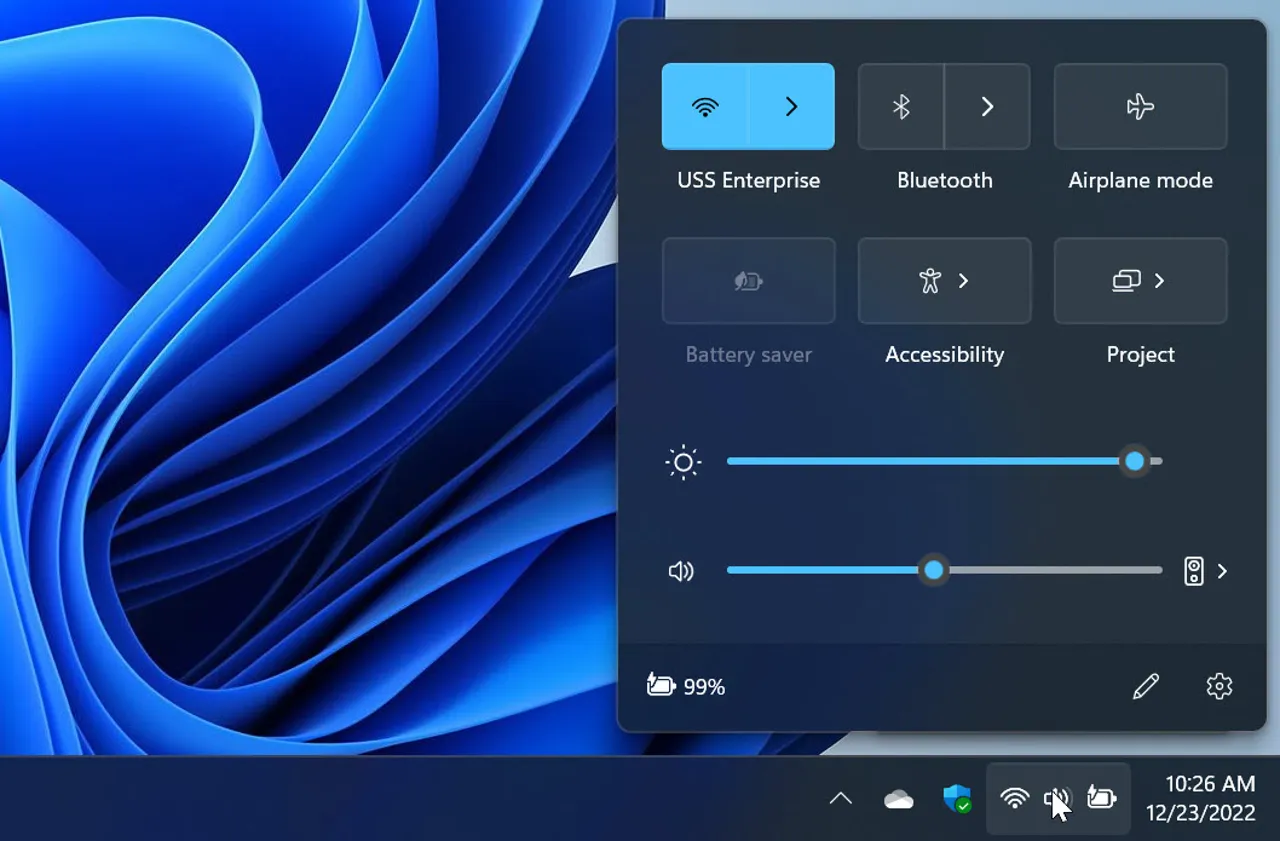Select a sound output device
This screenshot has height=841, width=1280.
click(1205, 571)
